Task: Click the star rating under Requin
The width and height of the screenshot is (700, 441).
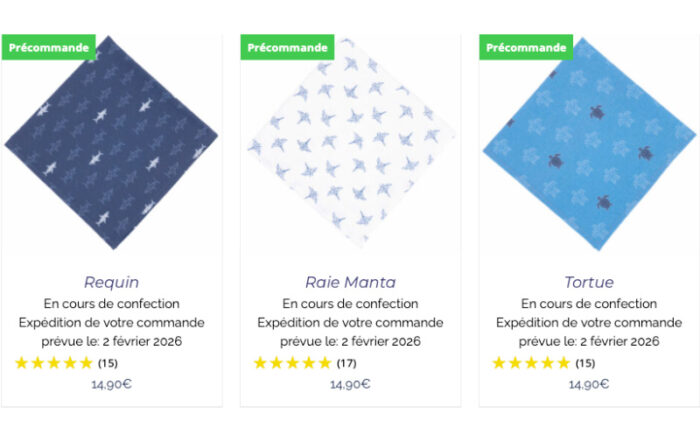Action: tap(54, 363)
